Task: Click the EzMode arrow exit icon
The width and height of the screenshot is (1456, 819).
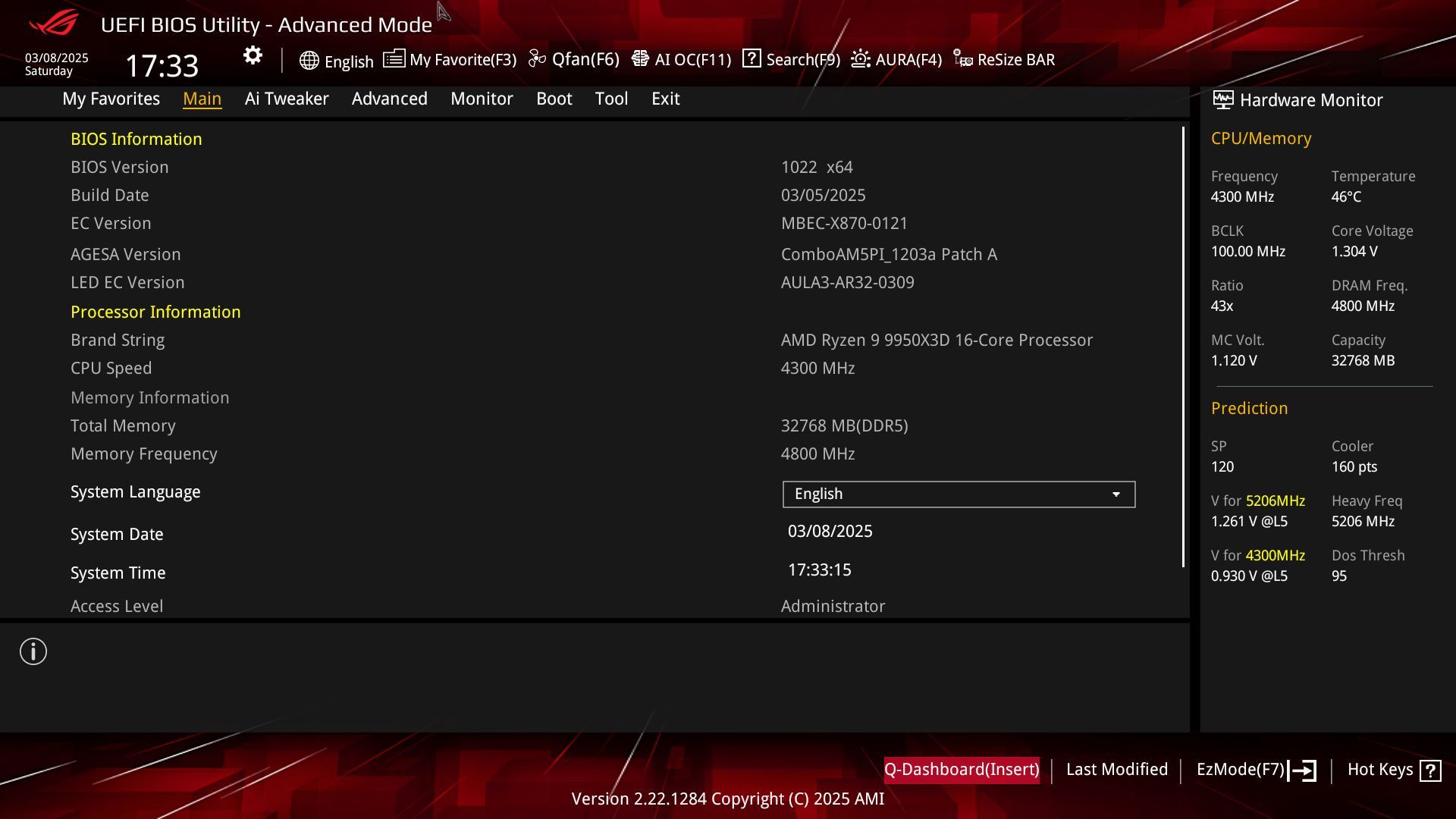Action: (1302, 770)
